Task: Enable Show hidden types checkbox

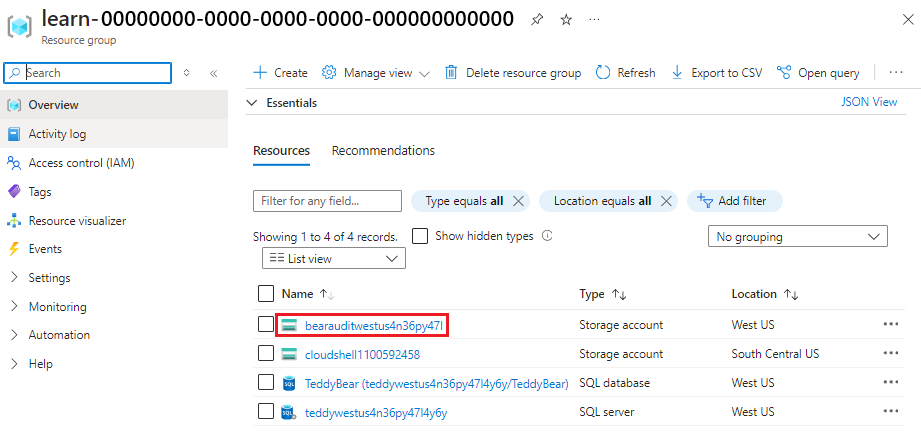Action: pos(419,236)
